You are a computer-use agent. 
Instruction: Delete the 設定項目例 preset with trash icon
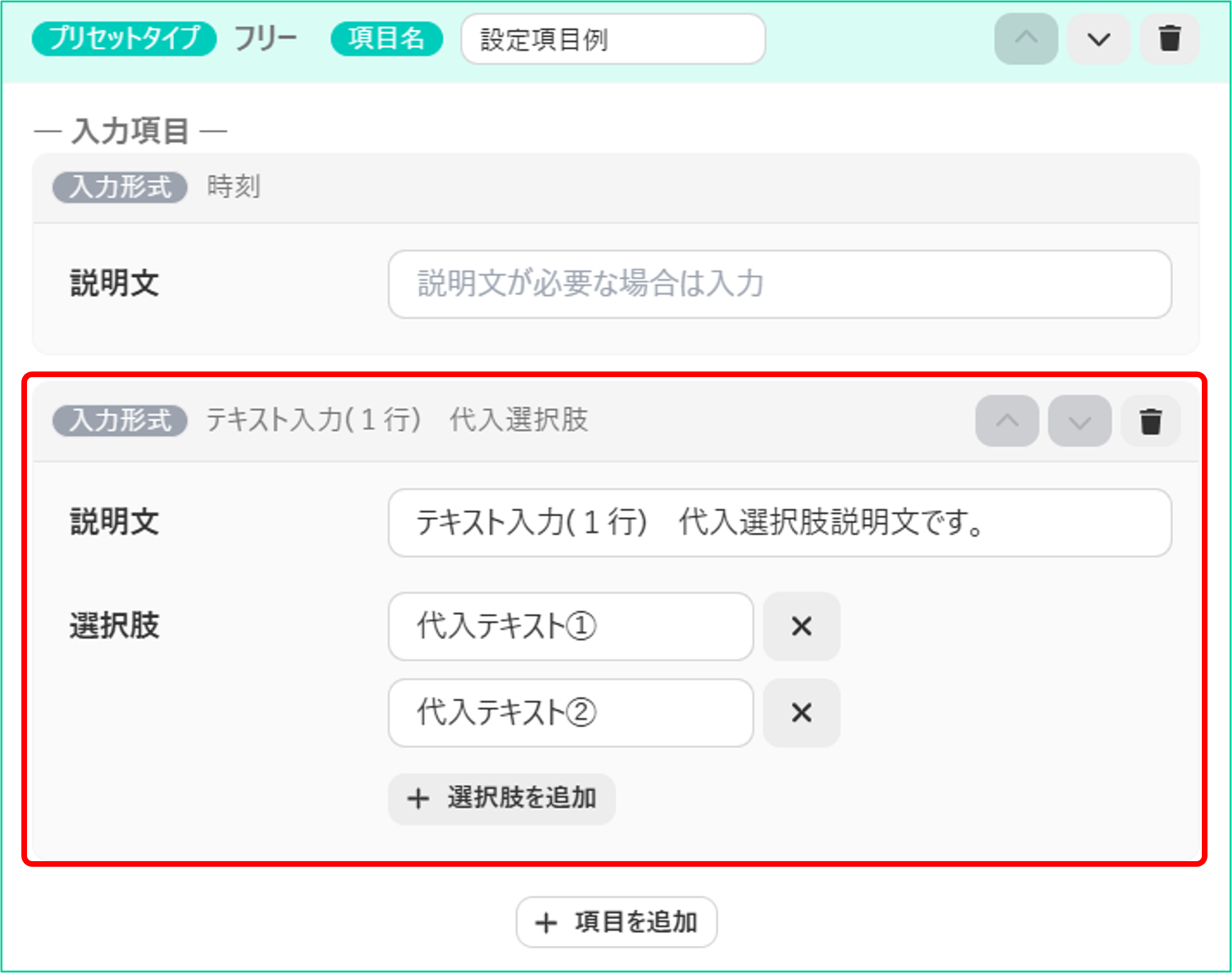(x=1169, y=39)
